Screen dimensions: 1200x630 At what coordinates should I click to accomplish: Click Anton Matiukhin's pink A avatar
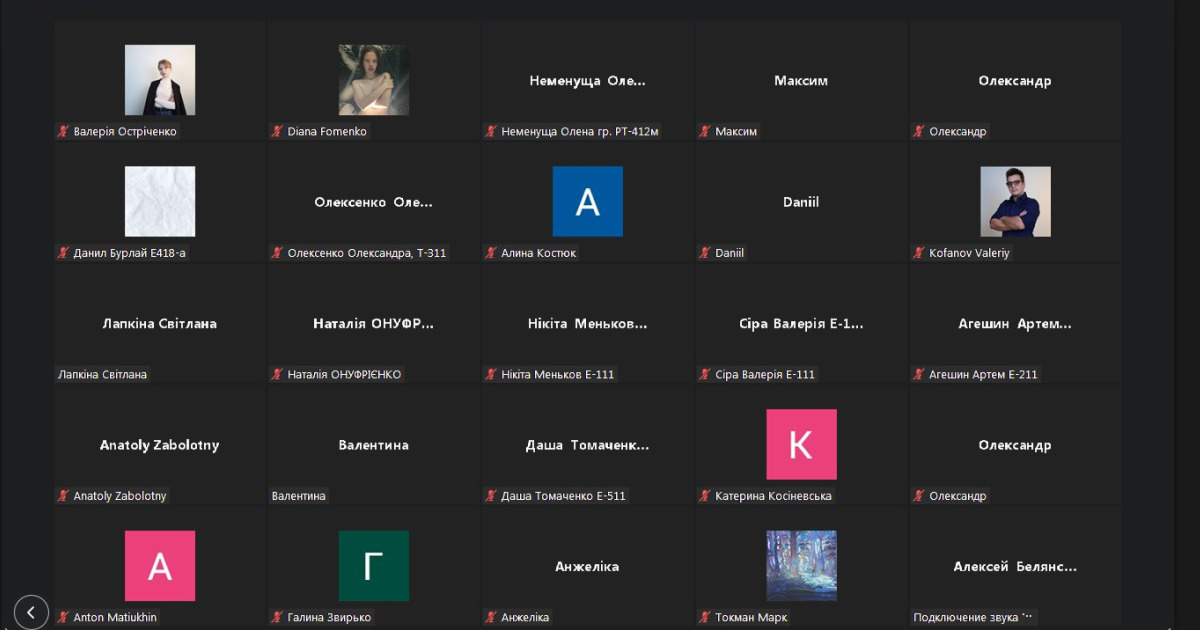(x=160, y=565)
